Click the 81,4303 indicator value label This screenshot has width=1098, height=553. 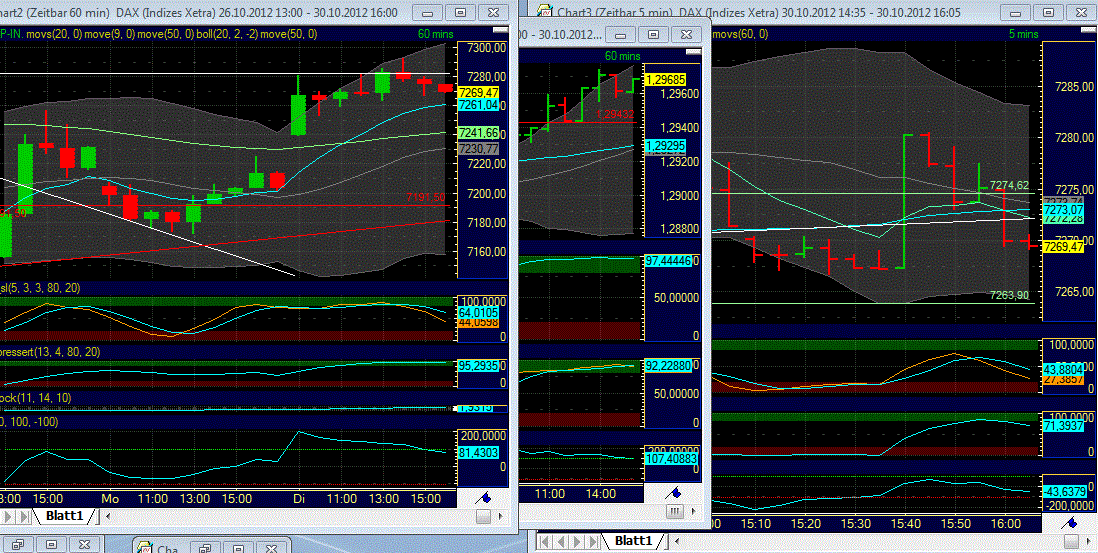478,452
